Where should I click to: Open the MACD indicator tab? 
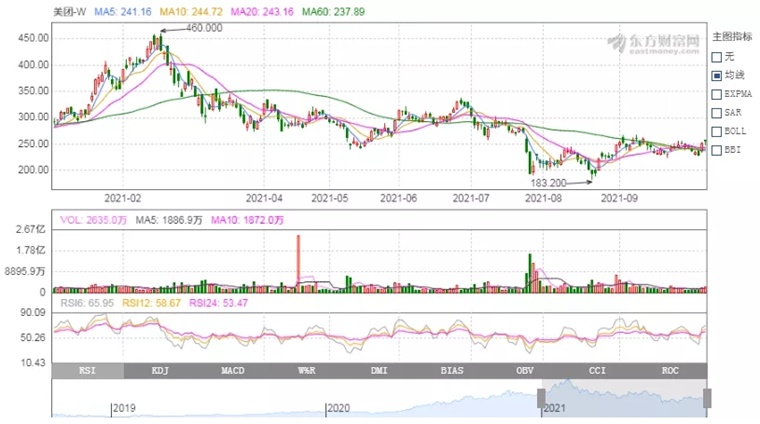click(233, 371)
